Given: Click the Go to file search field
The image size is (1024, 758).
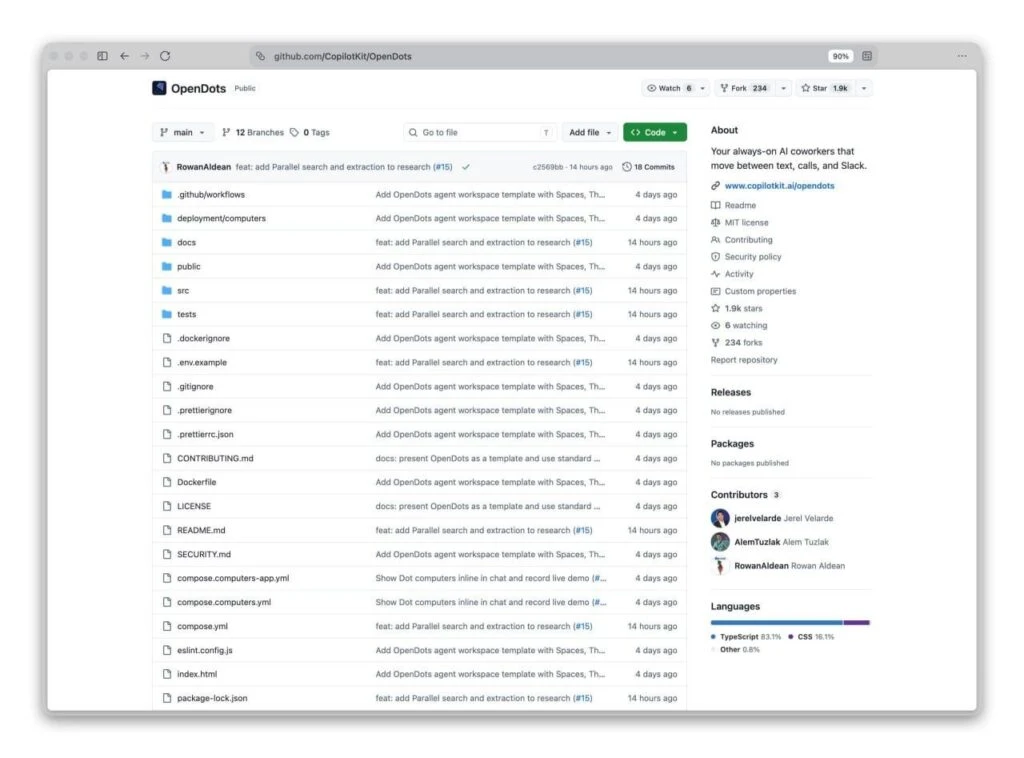Looking at the screenshot, I should coord(480,133).
